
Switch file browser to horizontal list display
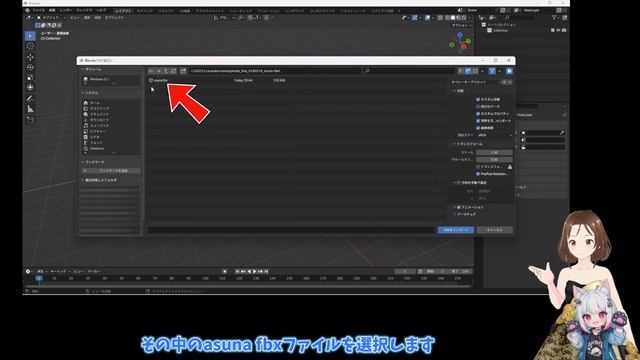click(468, 71)
